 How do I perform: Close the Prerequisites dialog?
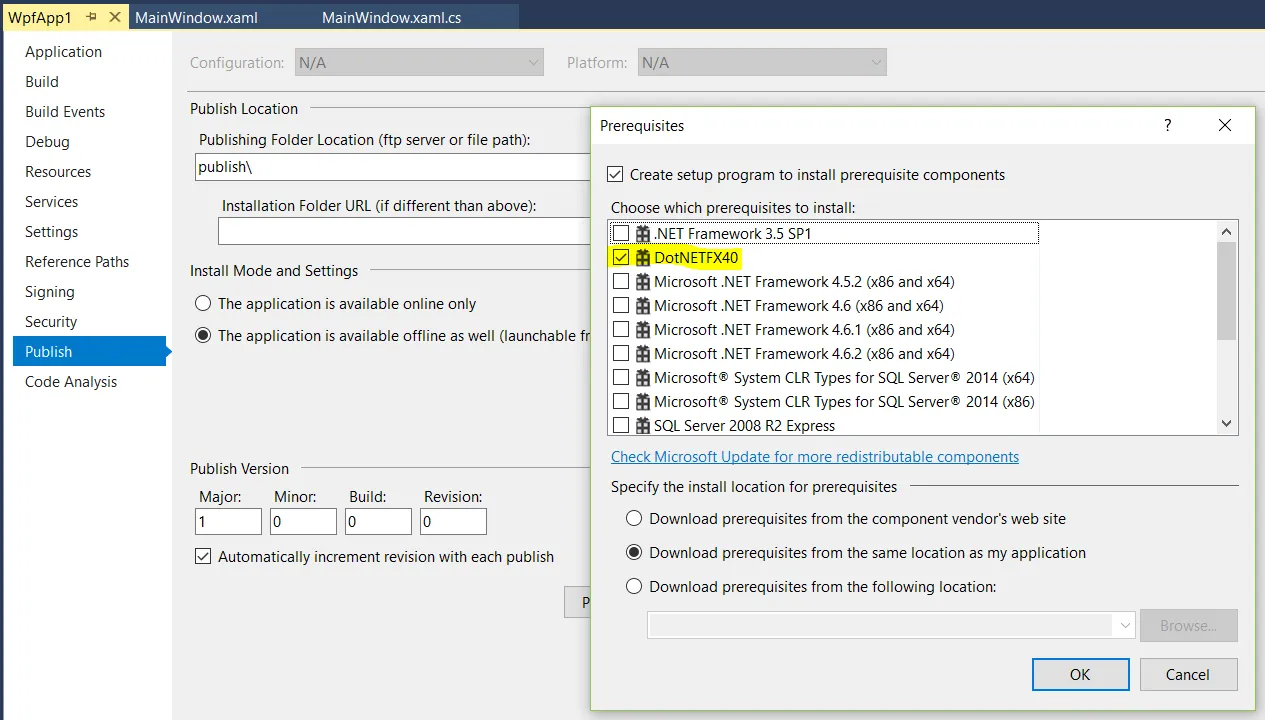tap(1225, 125)
